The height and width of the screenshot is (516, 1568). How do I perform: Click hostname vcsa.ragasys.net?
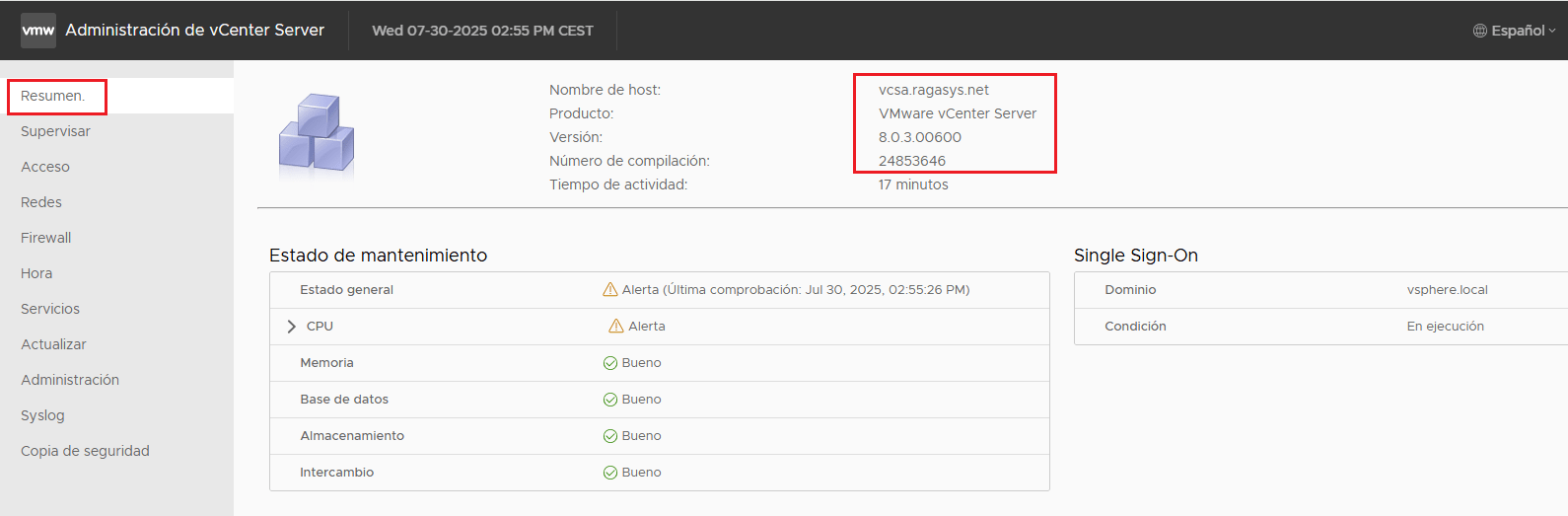click(x=934, y=90)
